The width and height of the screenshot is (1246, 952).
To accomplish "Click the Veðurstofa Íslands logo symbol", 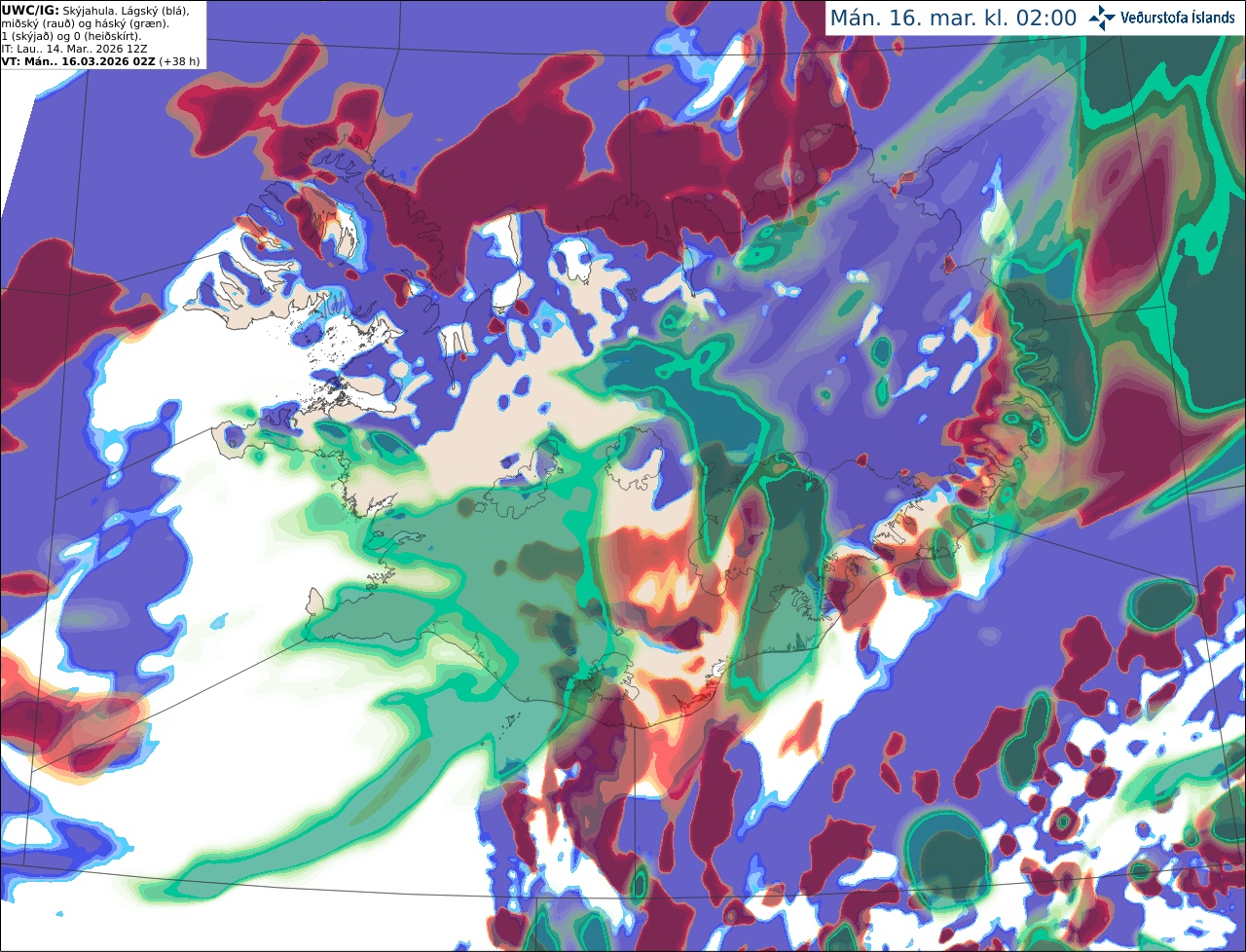I will (x=1103, y=18).
